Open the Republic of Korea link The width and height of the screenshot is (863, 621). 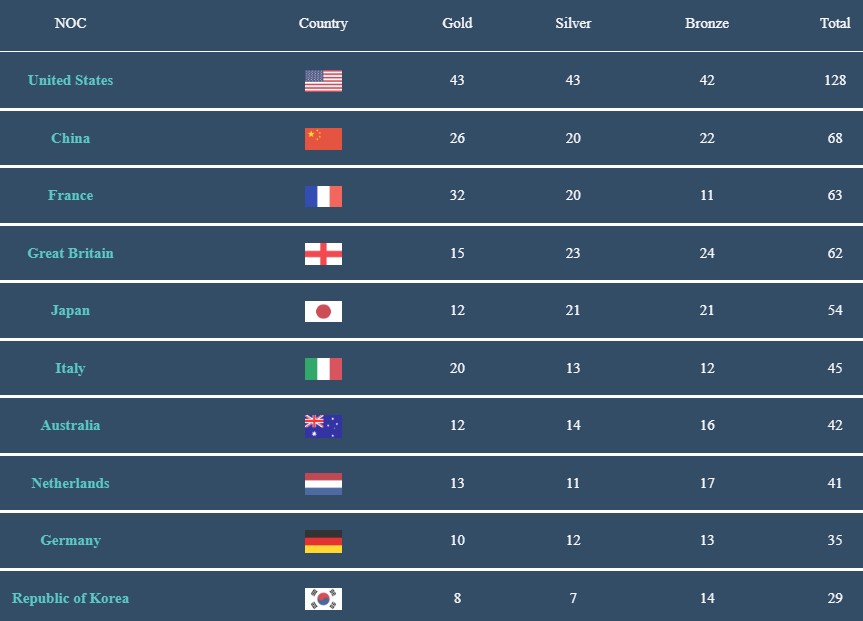tap(70, 598)
